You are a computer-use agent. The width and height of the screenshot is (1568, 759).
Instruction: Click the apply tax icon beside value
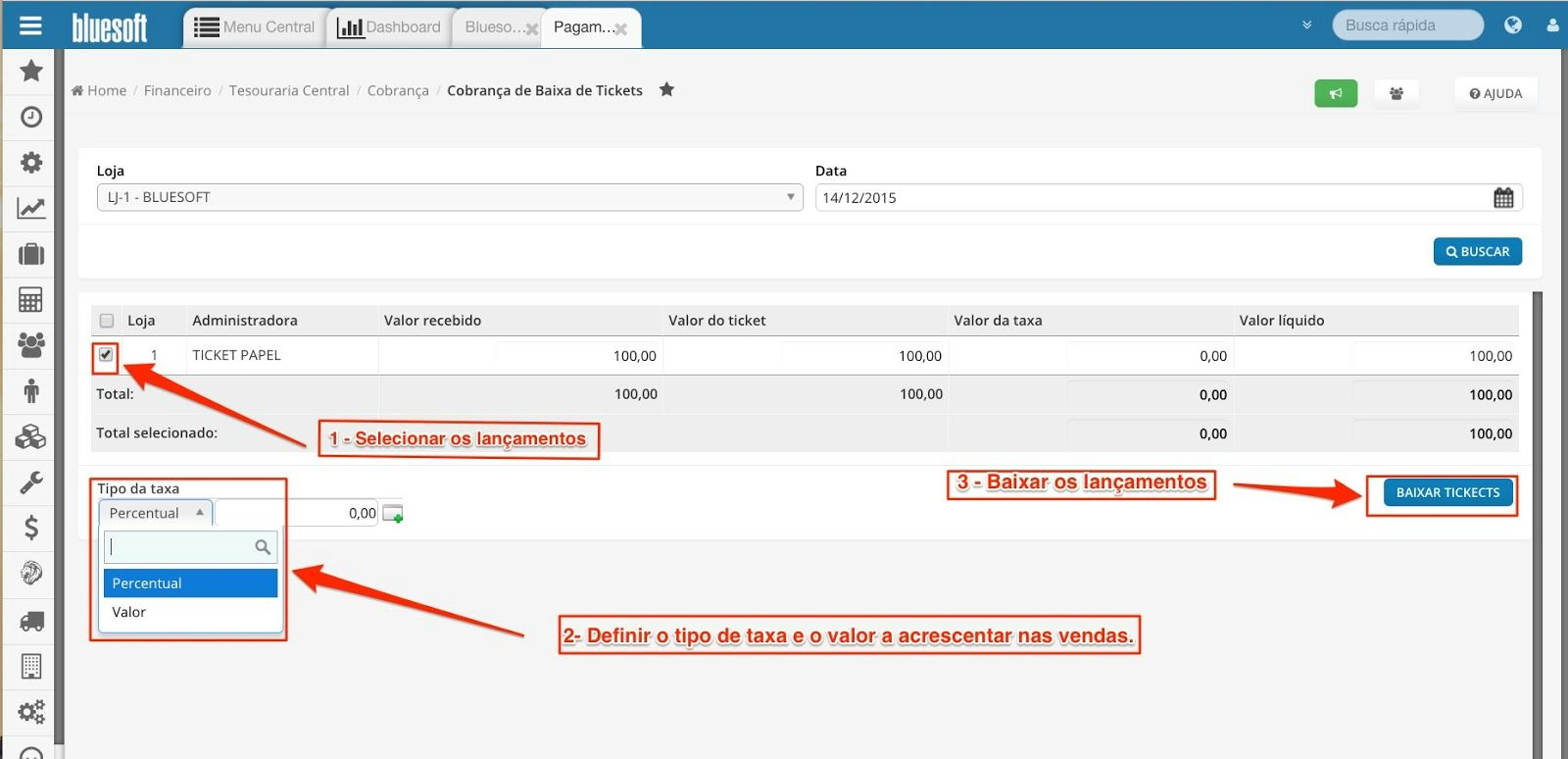pos(393,513)
